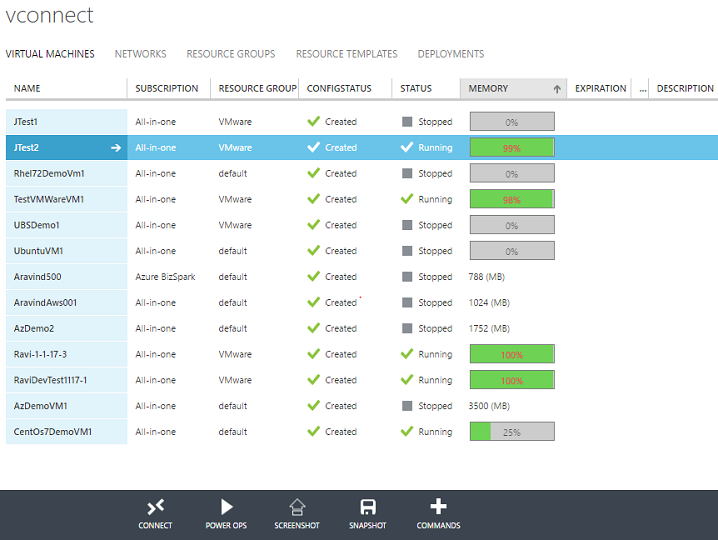Open Power Ops play icon
The height and width of the screenshot is (540, 718).
tap(226, 507)
